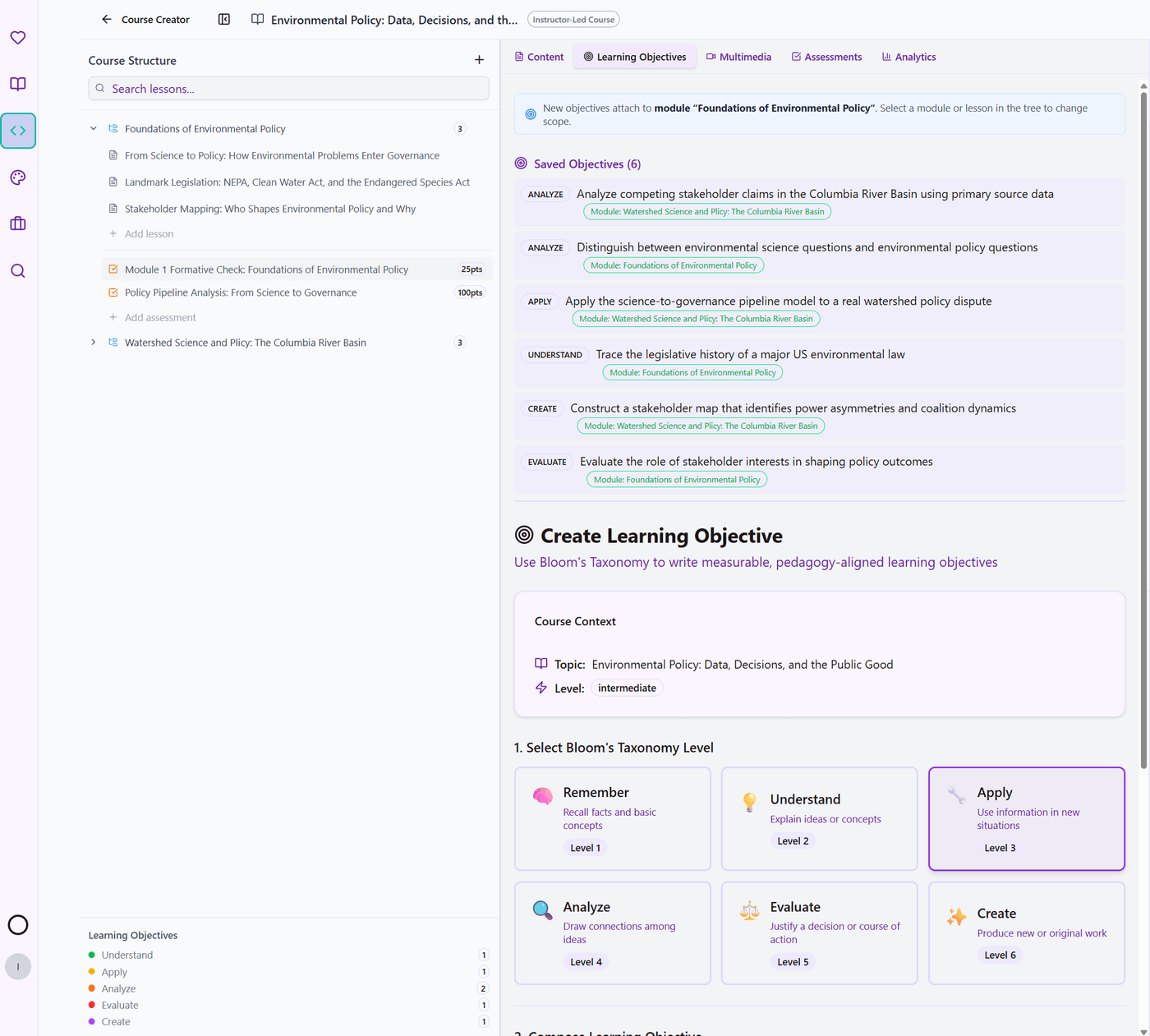
Task: Click the 100pts badge on Policy Pipeline Analysis
Action: [x=470, y=292]
